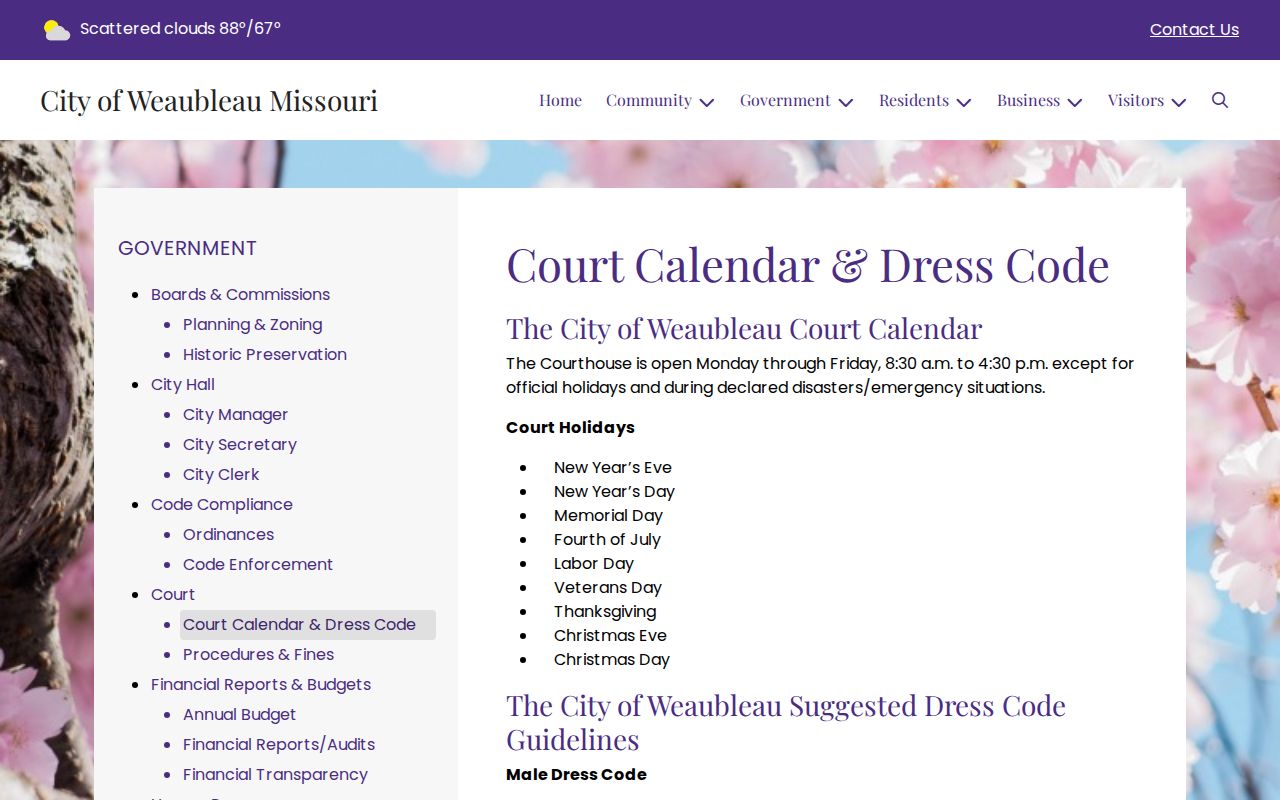Click the scattered clouds weather icon
The height and width of the screenshot is (800, 1280).
(57, 30)
